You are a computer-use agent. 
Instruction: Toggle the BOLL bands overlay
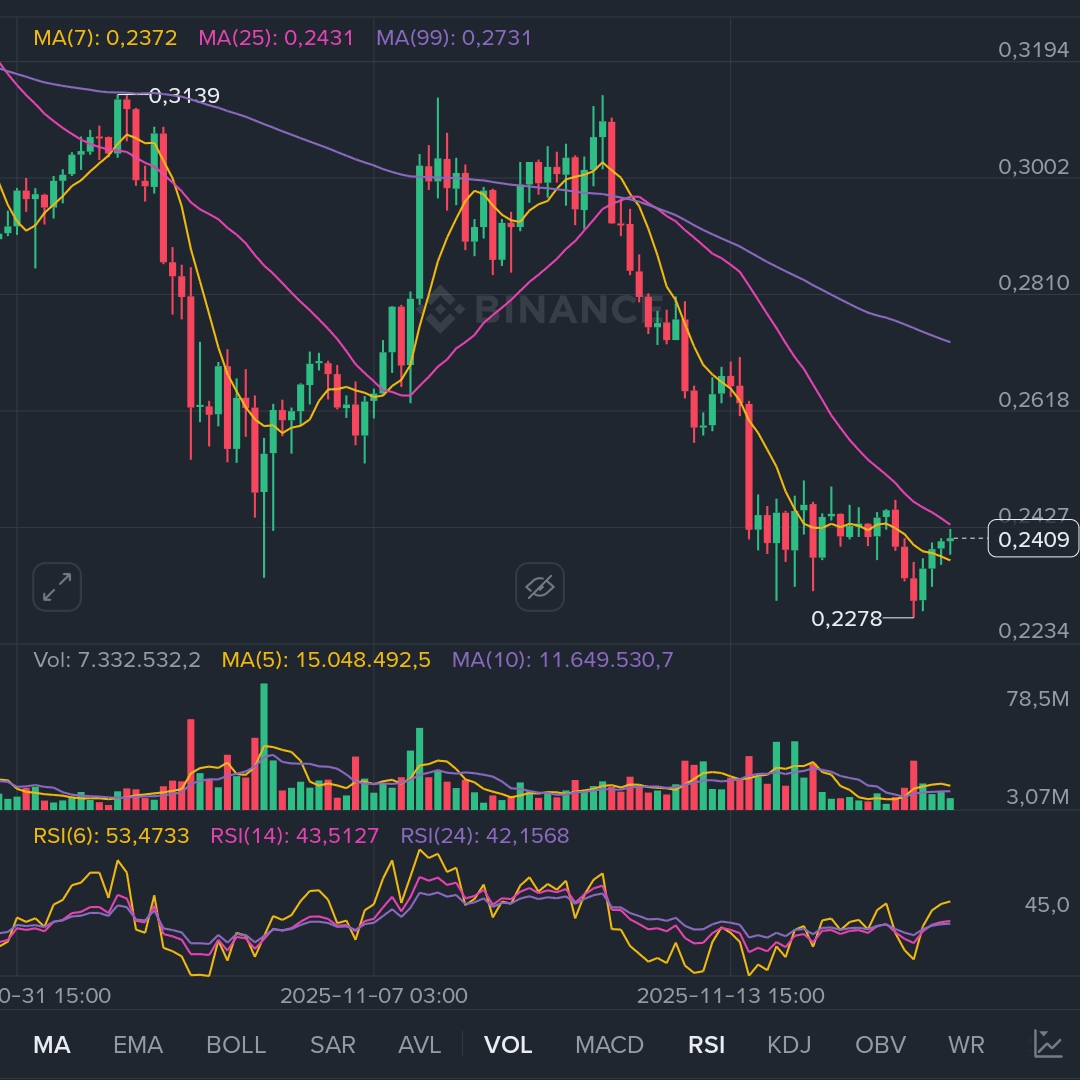coord(236,1044)
